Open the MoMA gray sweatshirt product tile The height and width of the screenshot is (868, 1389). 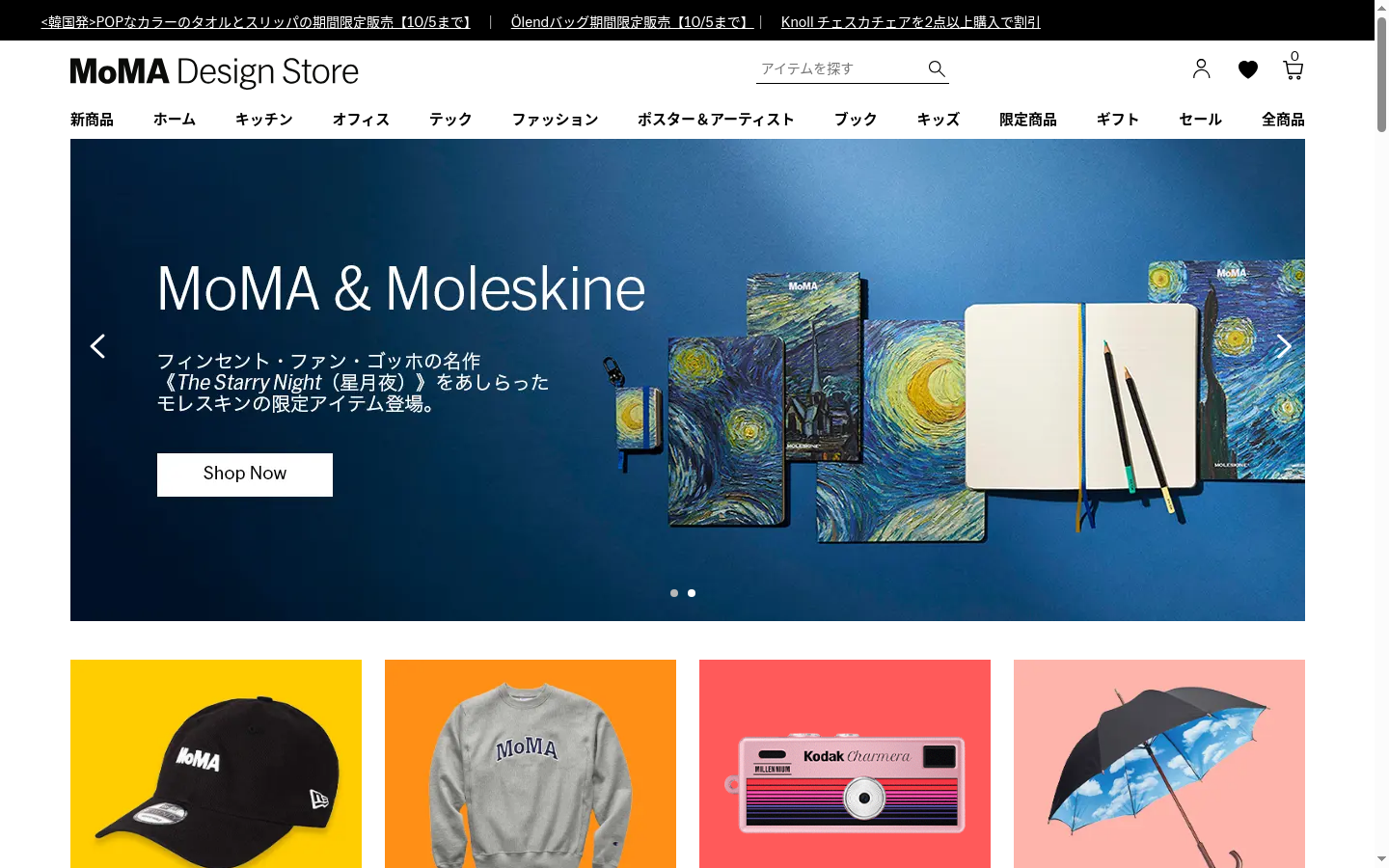coord(531,764)
